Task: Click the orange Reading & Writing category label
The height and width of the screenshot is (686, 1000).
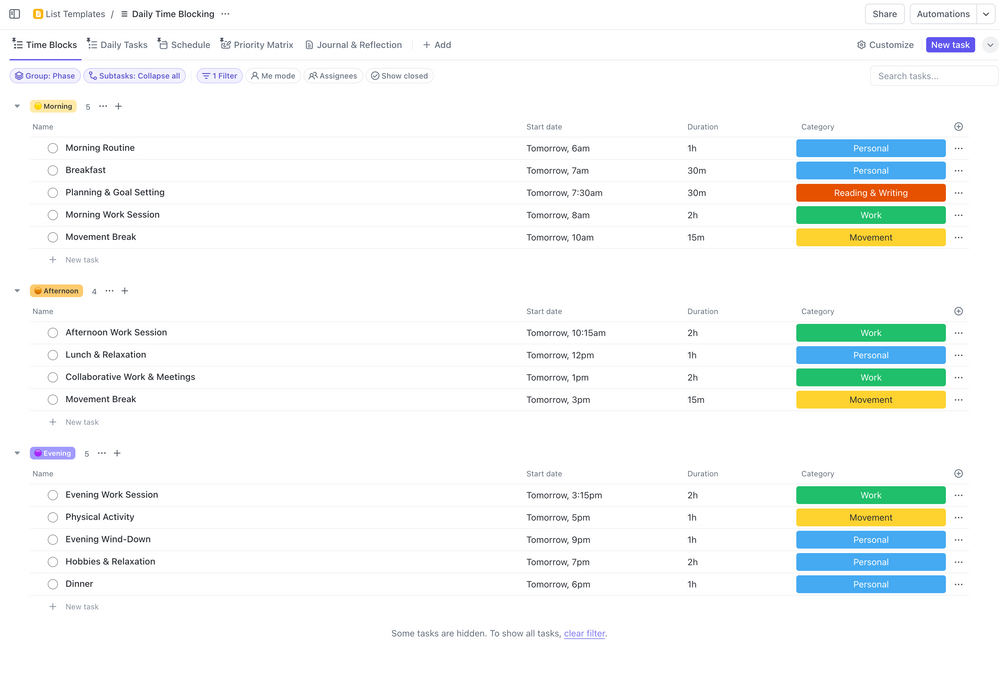Action: click(x=870, y=193)
